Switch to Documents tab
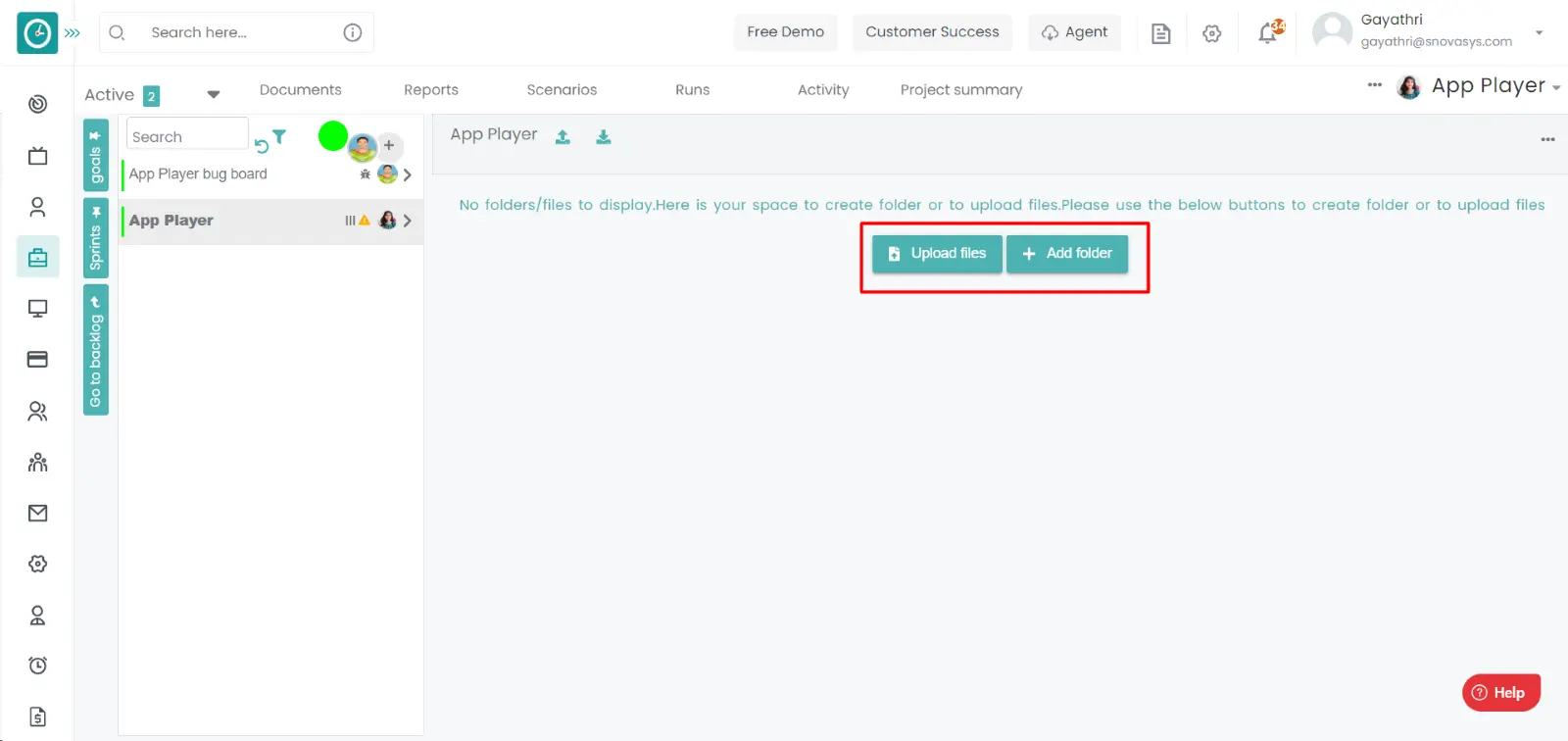Screen dimensions: 1568x741 300,89
